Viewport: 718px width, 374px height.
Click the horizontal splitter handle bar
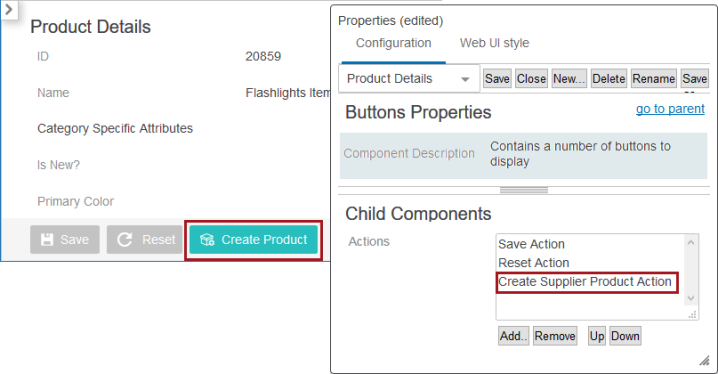tap(524, 190)
